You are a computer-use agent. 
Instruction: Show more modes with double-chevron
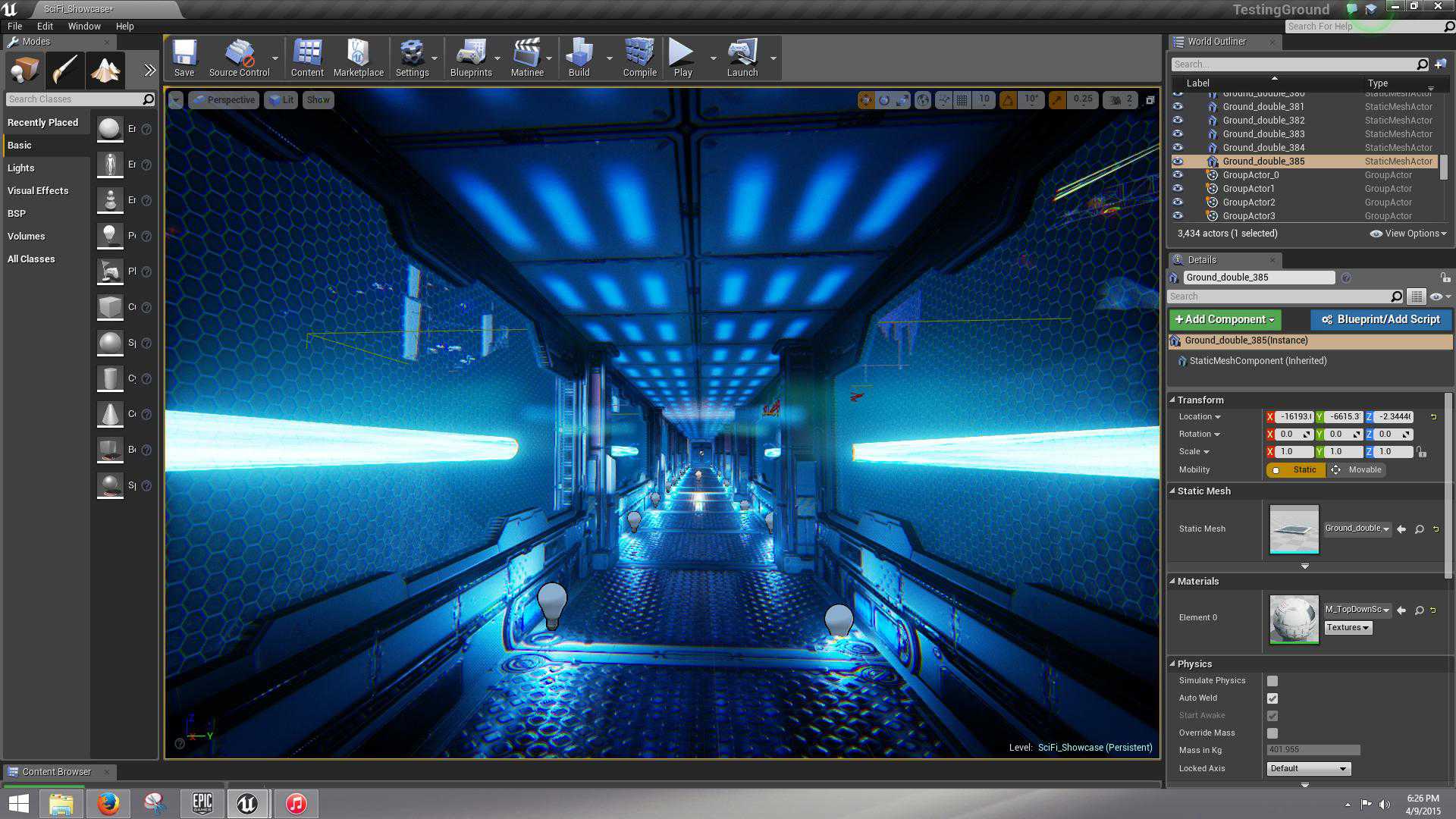(149, 71)
